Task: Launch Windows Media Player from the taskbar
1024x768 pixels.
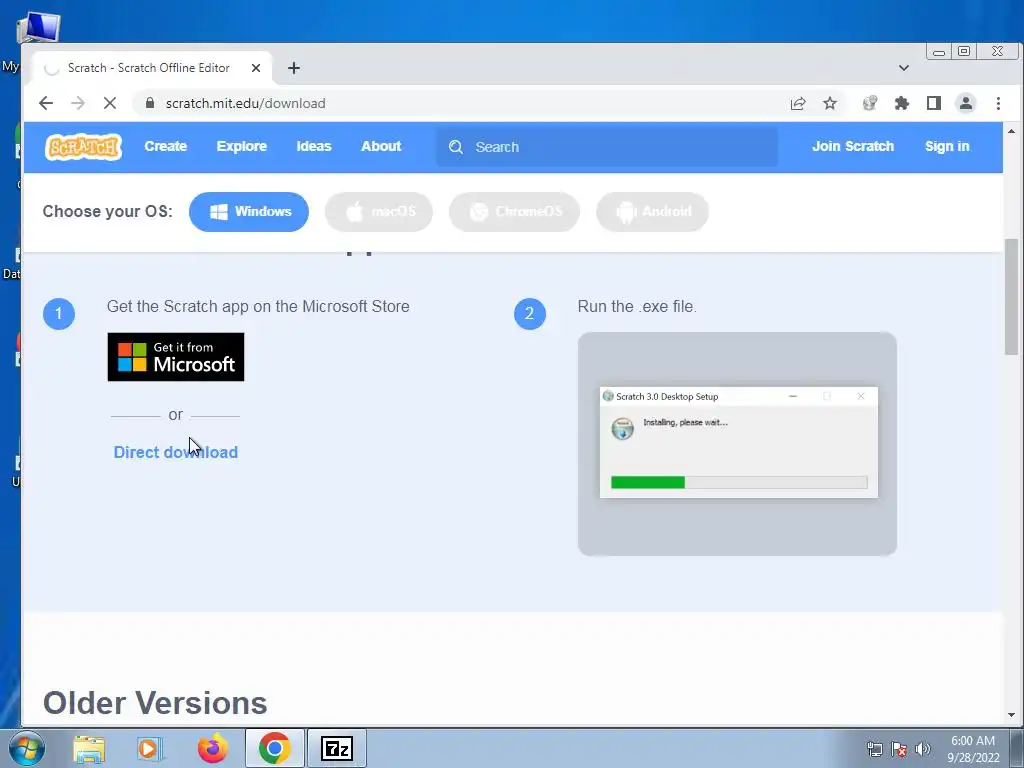Action: tap(150, 748)
